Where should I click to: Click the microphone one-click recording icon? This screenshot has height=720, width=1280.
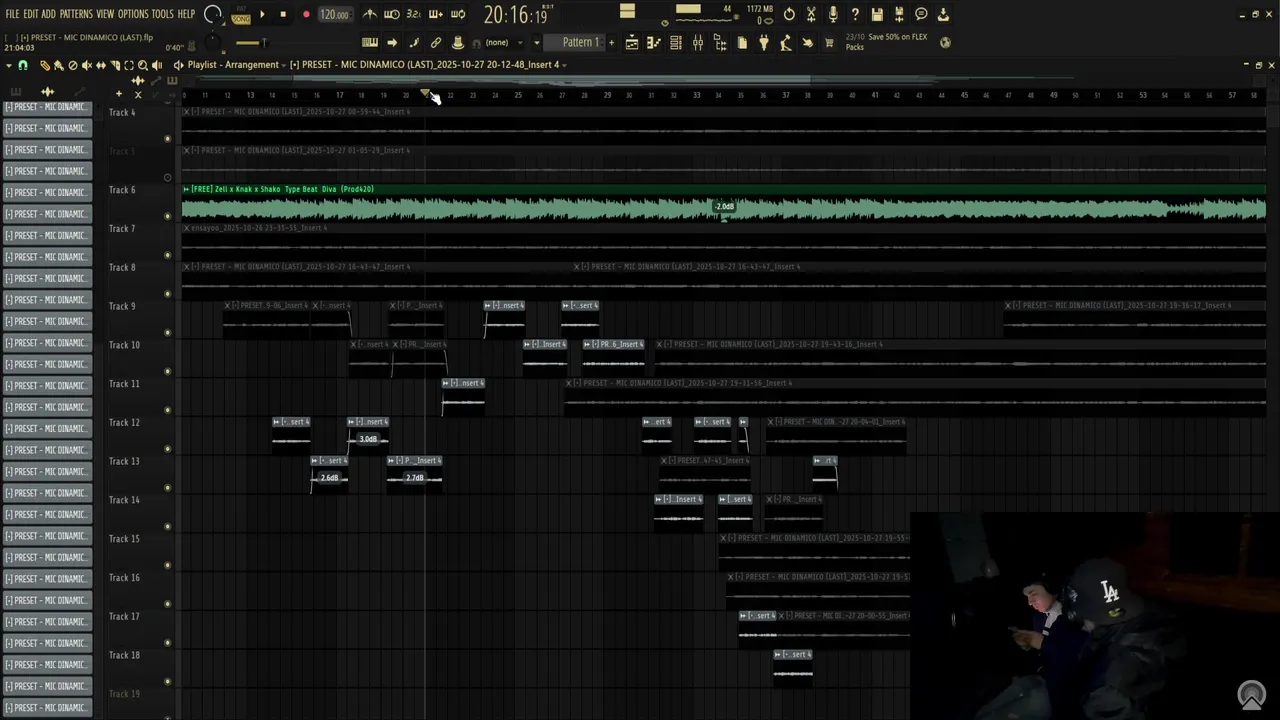(x=833, y=15)
